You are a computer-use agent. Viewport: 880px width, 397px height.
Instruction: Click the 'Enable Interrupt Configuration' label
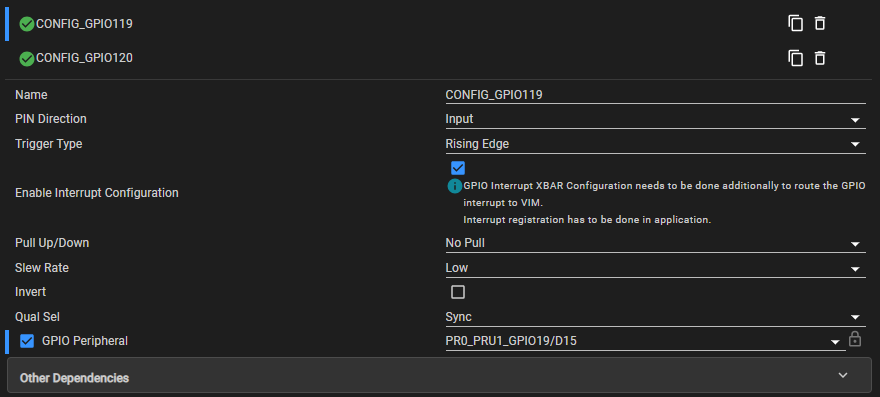coord(97,193)
